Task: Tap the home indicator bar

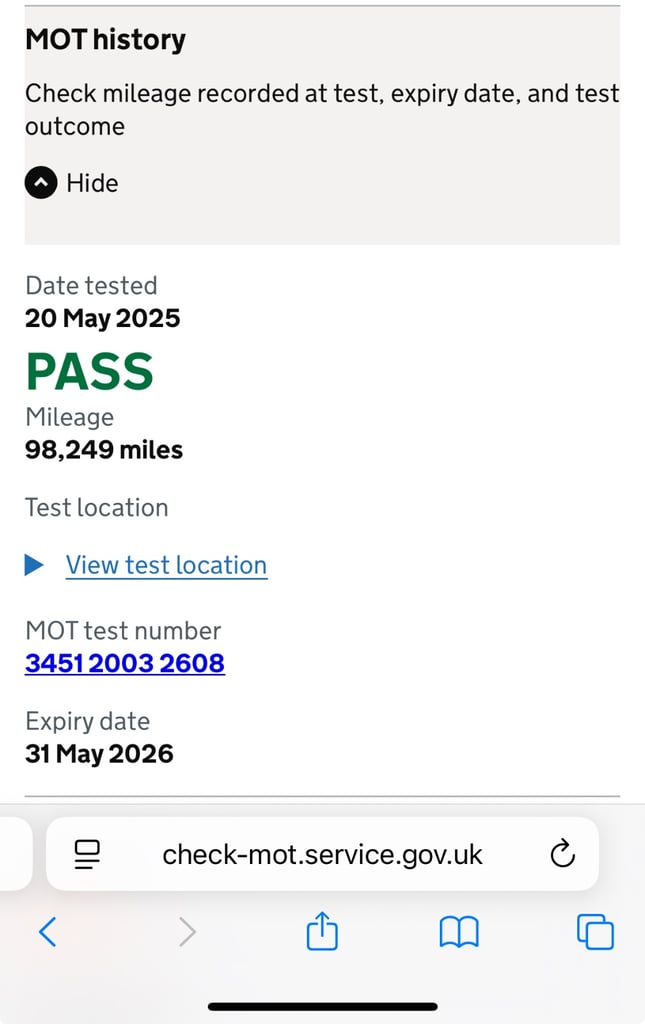Action: (x=322, y=1006)
